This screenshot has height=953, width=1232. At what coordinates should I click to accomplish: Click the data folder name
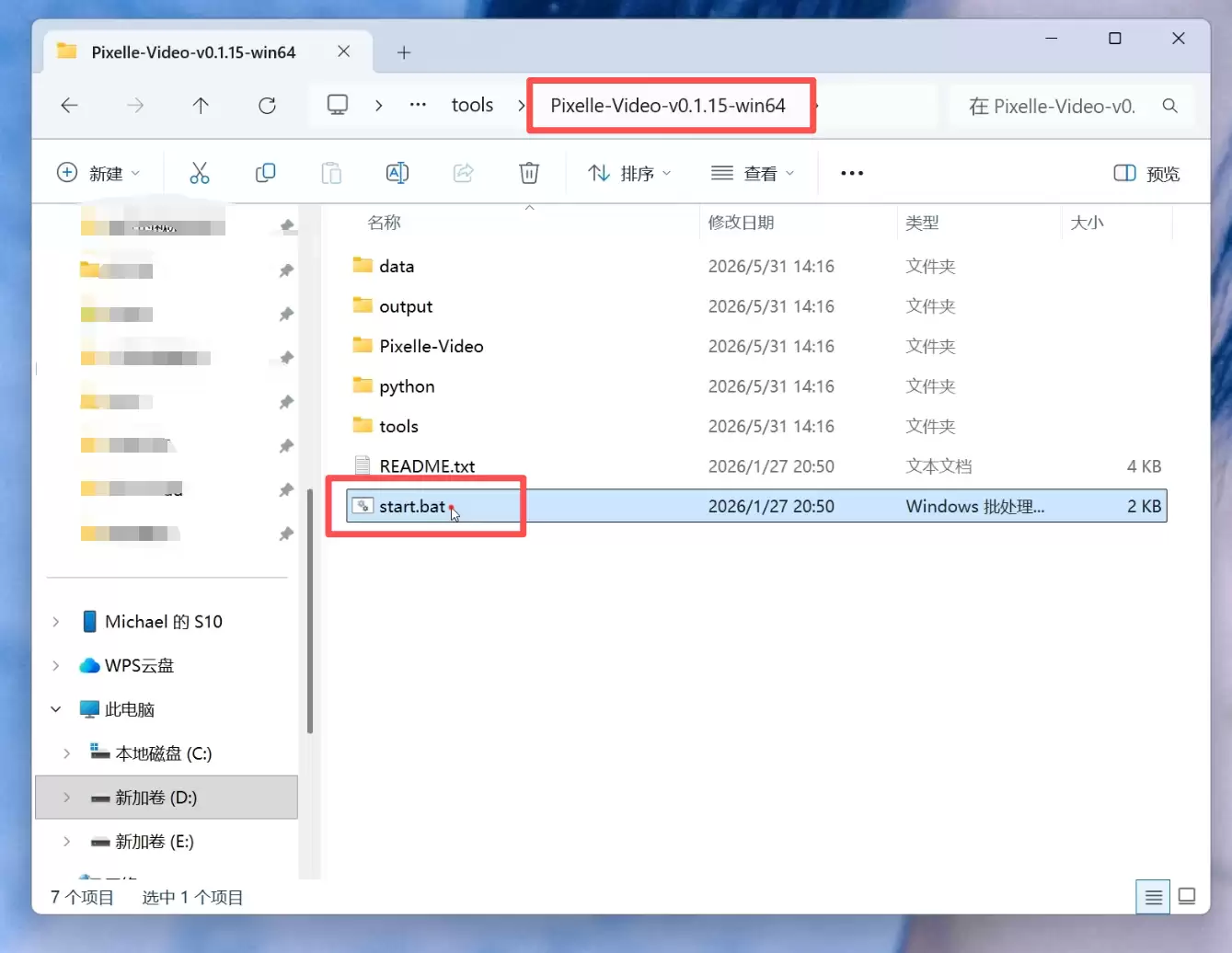click(x=397, y=266)
